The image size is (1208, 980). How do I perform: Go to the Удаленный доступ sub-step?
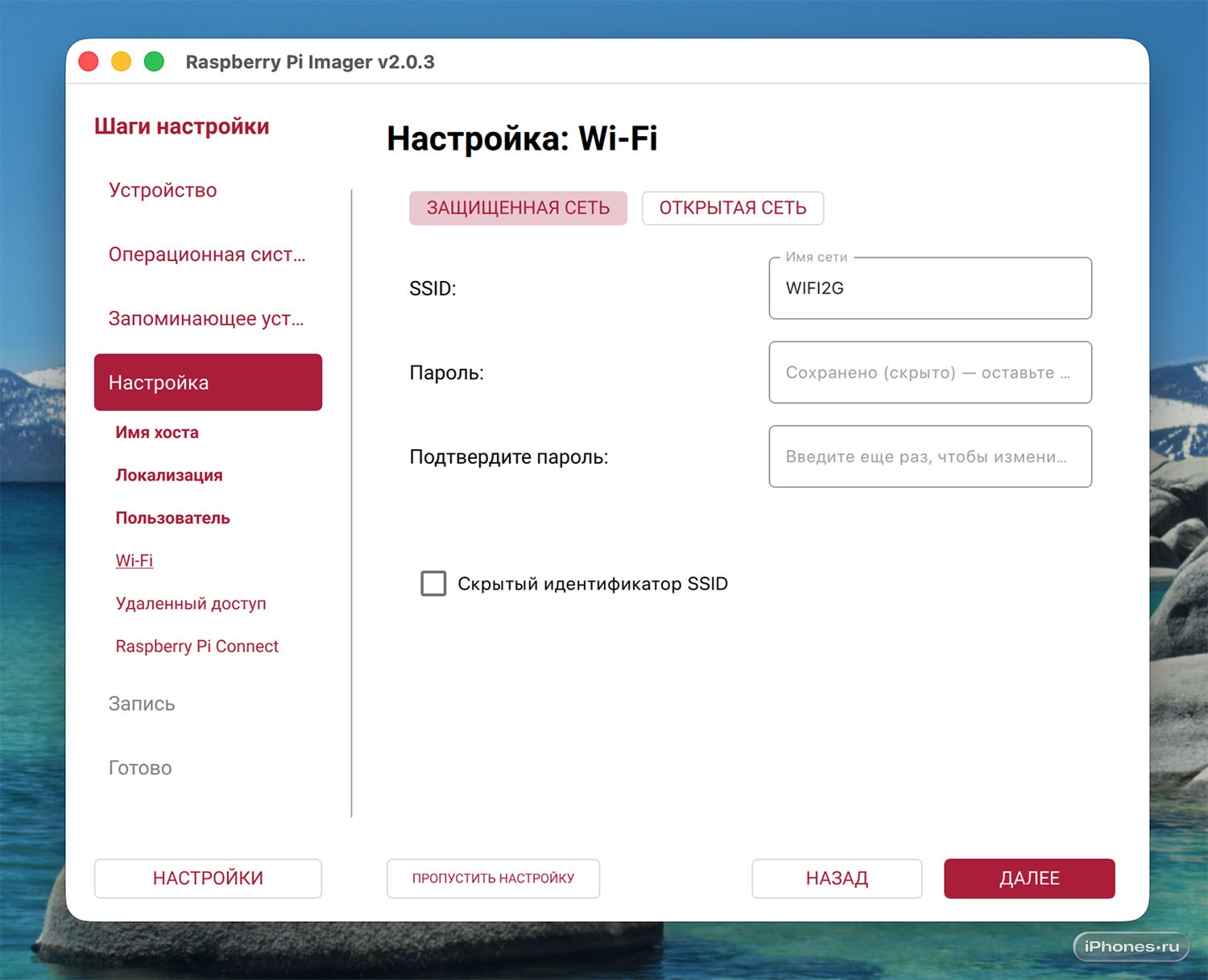pyautogui.click(x=191, y=603)
